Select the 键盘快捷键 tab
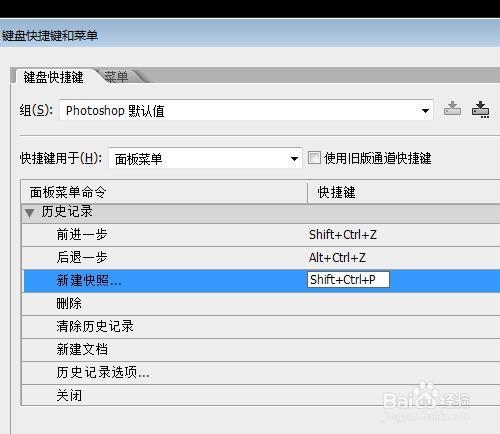Screen dimensions: 500x434 click(53, 77)
